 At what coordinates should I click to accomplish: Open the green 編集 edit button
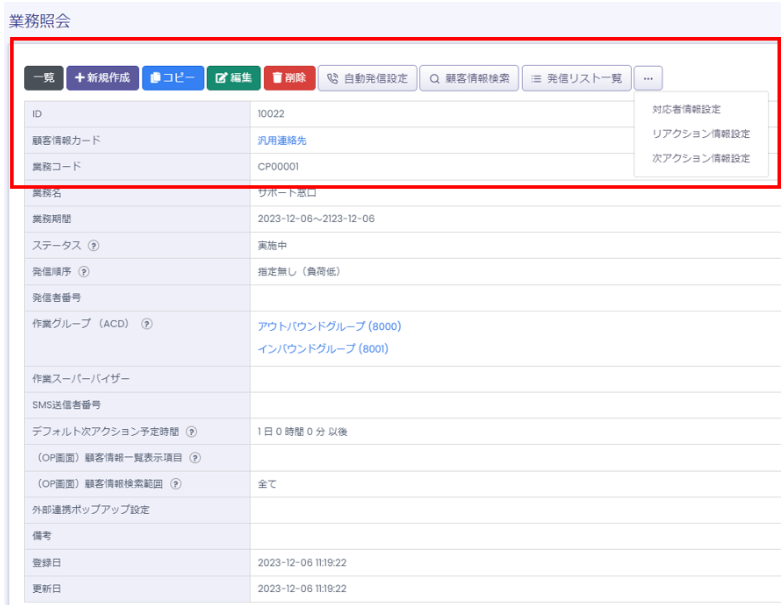point(233,78)
